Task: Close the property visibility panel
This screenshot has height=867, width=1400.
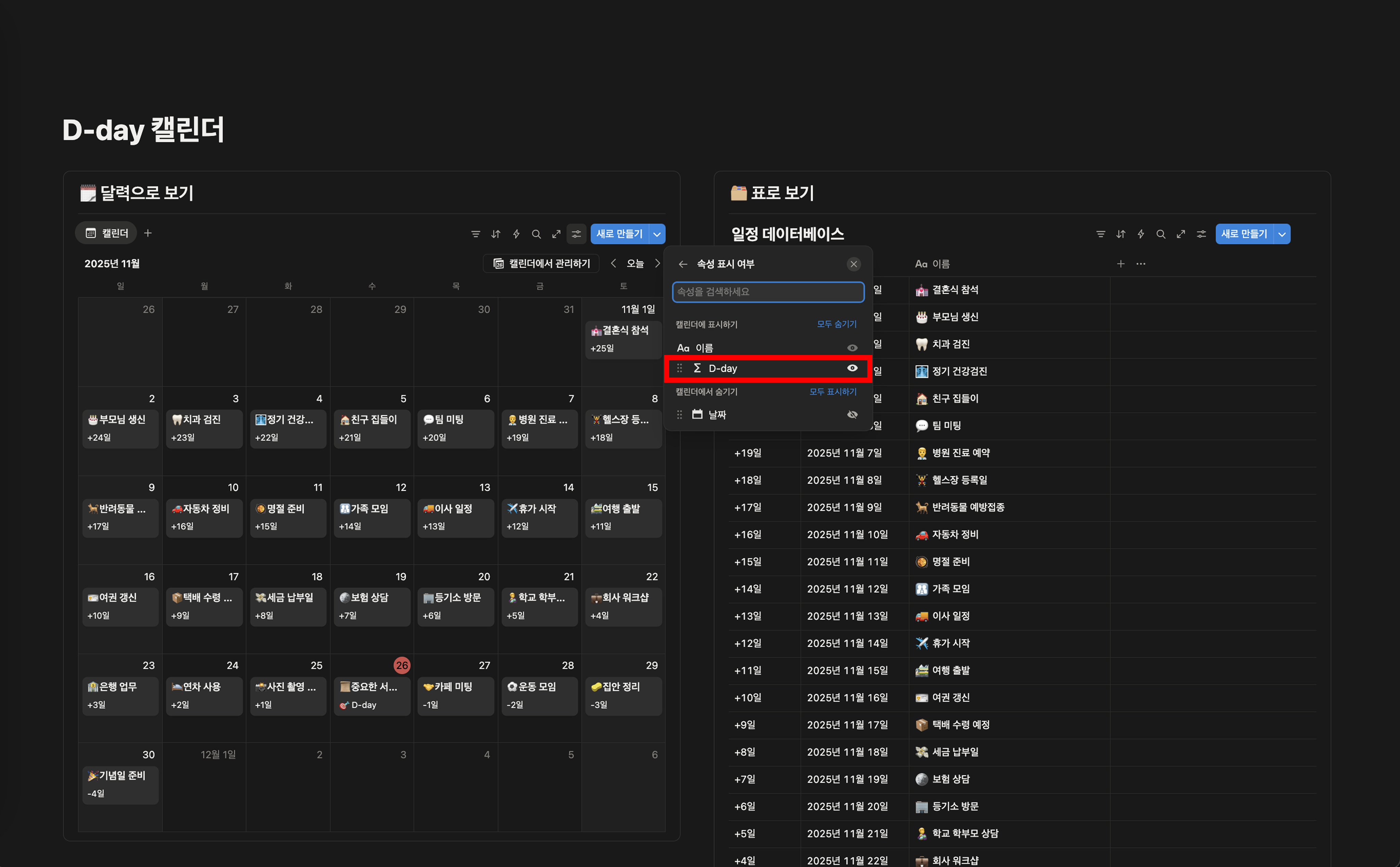Action: coord(853,264)
